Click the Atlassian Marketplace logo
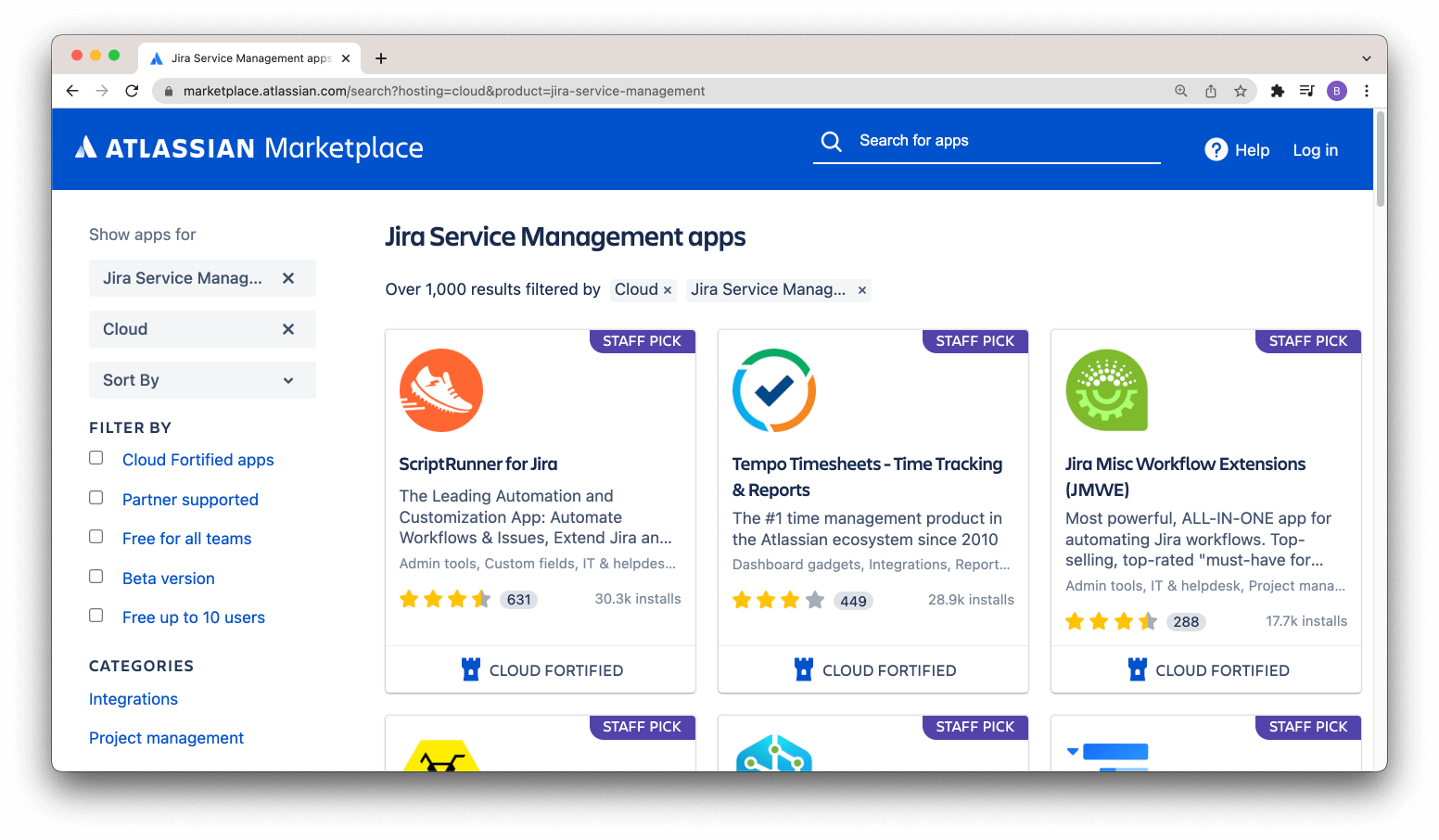Screen dimensions: 1439x840 (248, 147)
